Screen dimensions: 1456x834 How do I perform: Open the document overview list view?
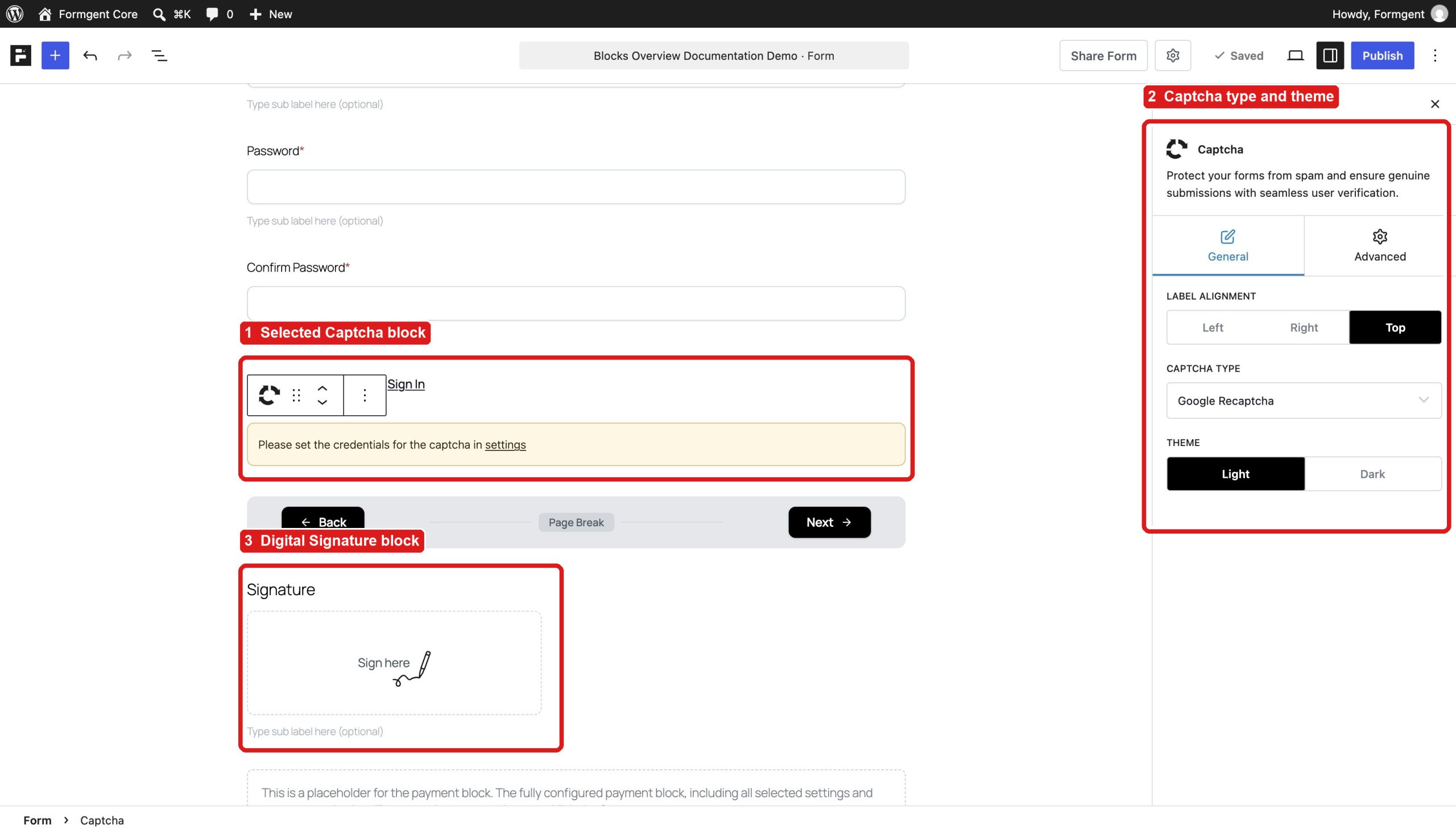[x=159, y=56]
